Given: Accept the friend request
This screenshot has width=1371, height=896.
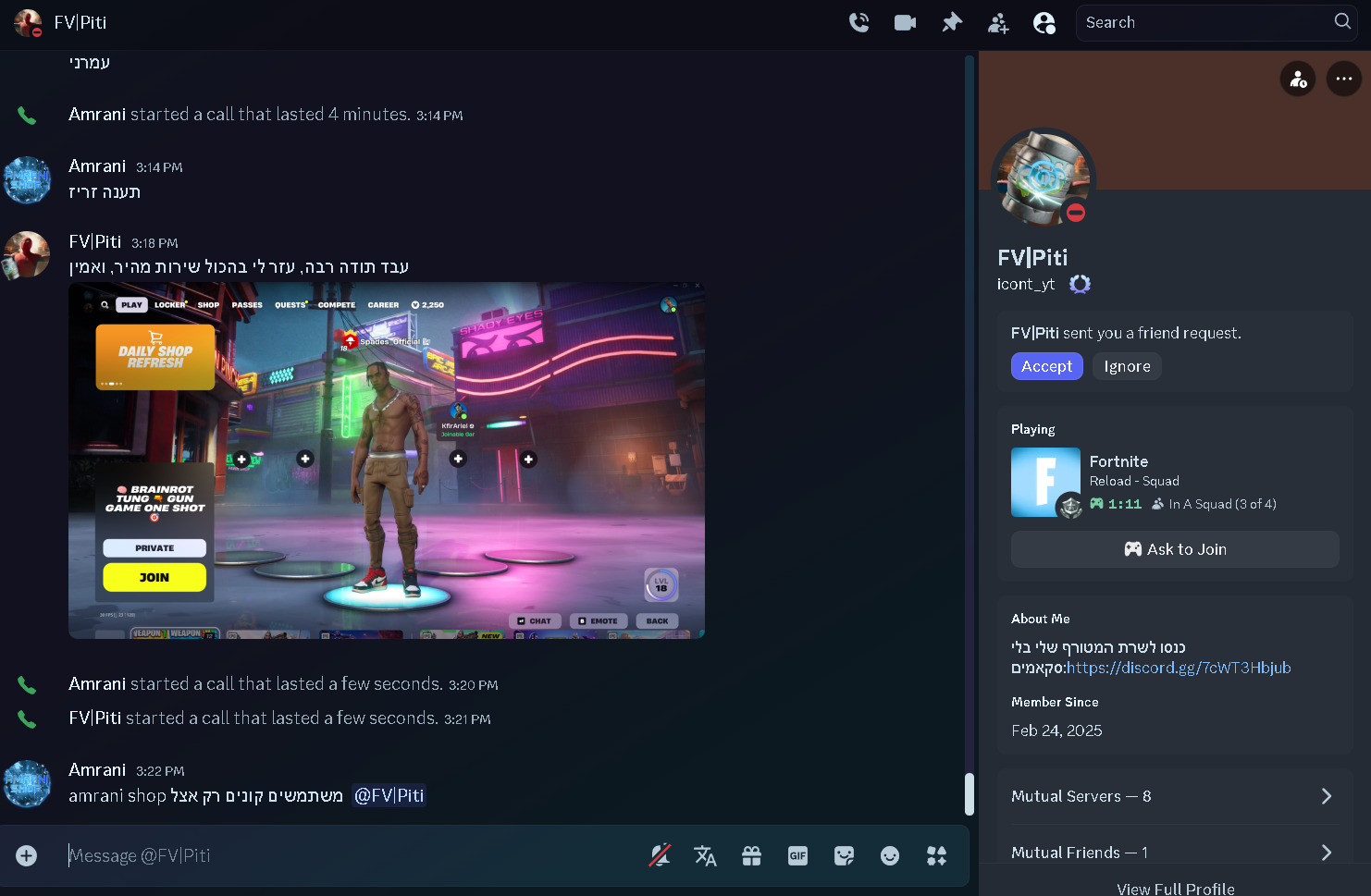Looking at the screenshot, I should pos(1047,366).
